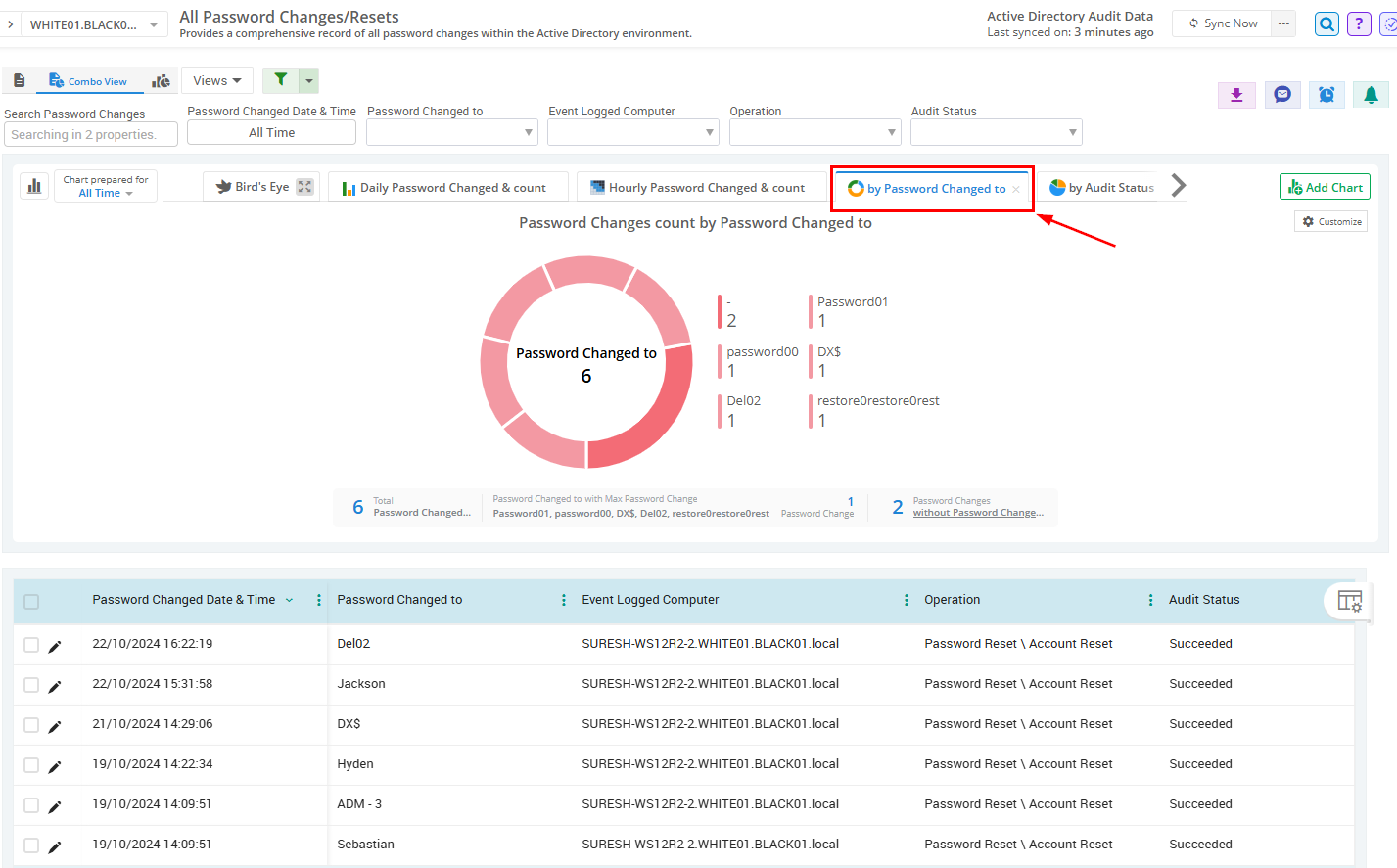Open the Operation filter dropdown
This screenshot has height=868, width=1397.
pyautogui.click(x=815, y=132)
